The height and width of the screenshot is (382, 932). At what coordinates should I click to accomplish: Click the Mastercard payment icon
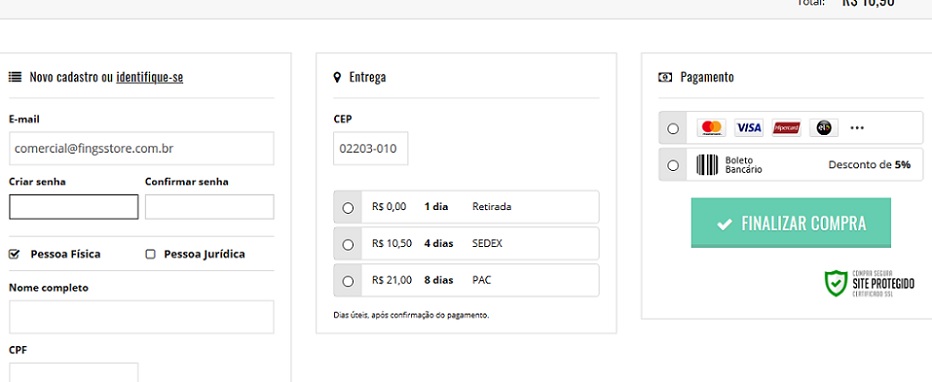coord(711,128)
